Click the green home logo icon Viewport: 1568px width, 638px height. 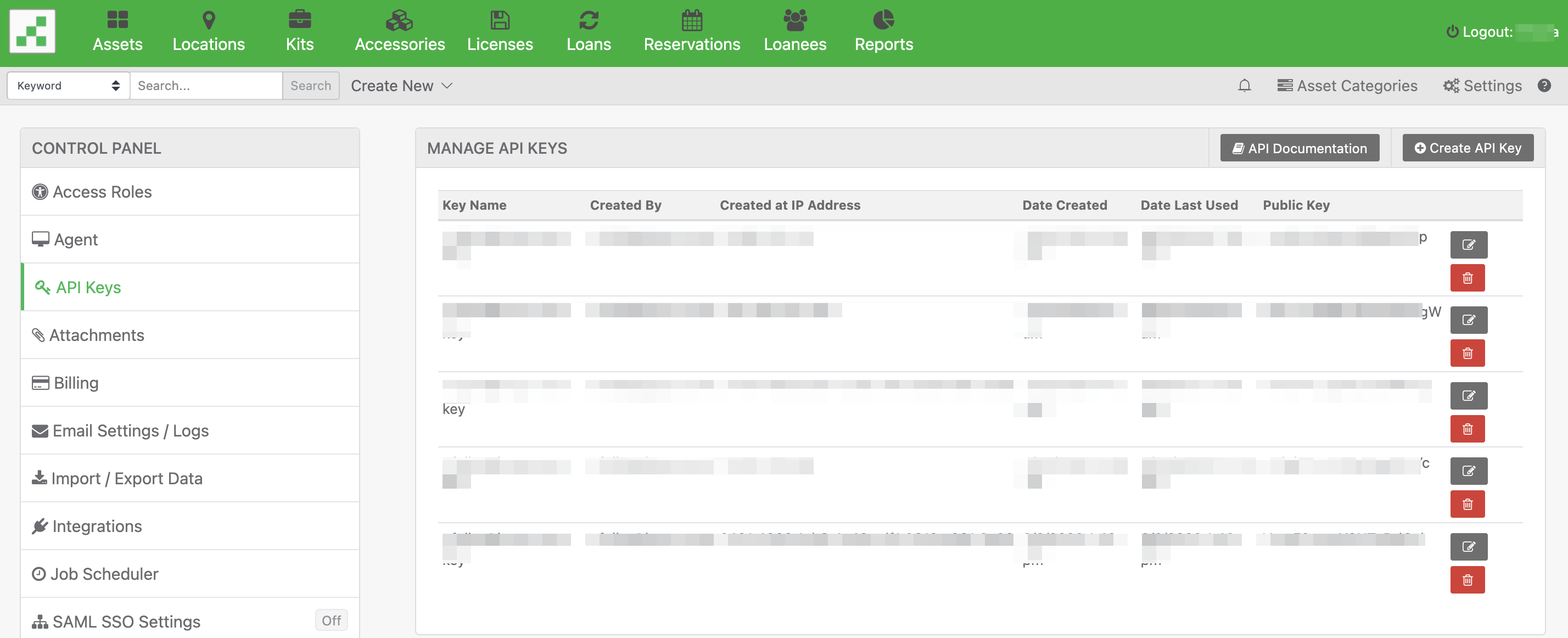32,32
